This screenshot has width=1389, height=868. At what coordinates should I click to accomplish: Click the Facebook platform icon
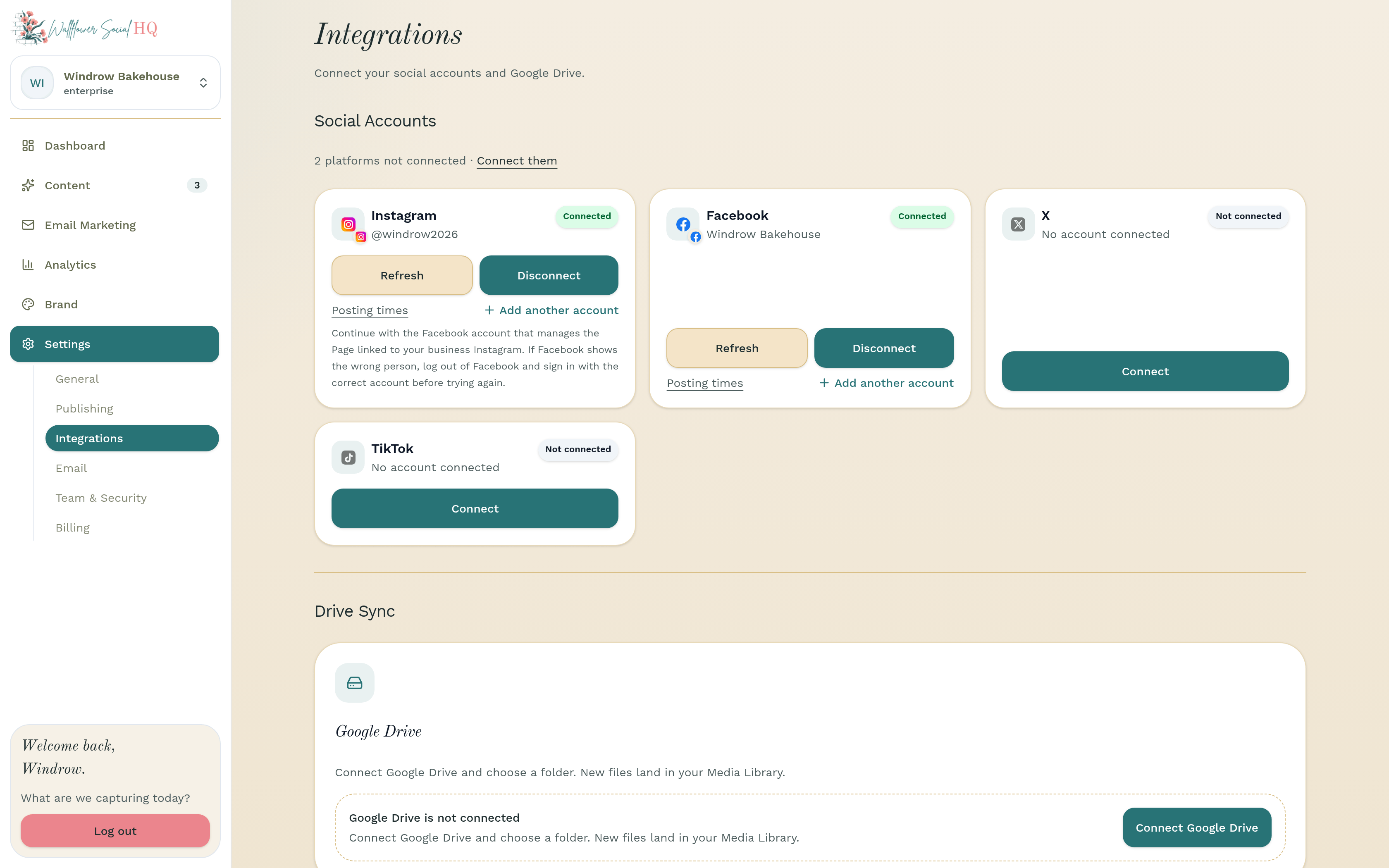click(x=683, y=224)
